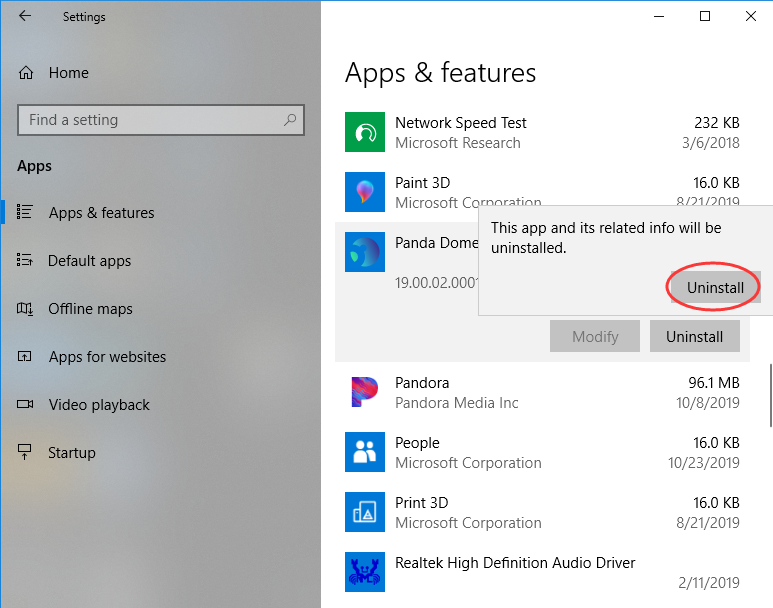Click the Paint 3D app icon
Screen dimensions: 773x608
[x=365, y=192]
